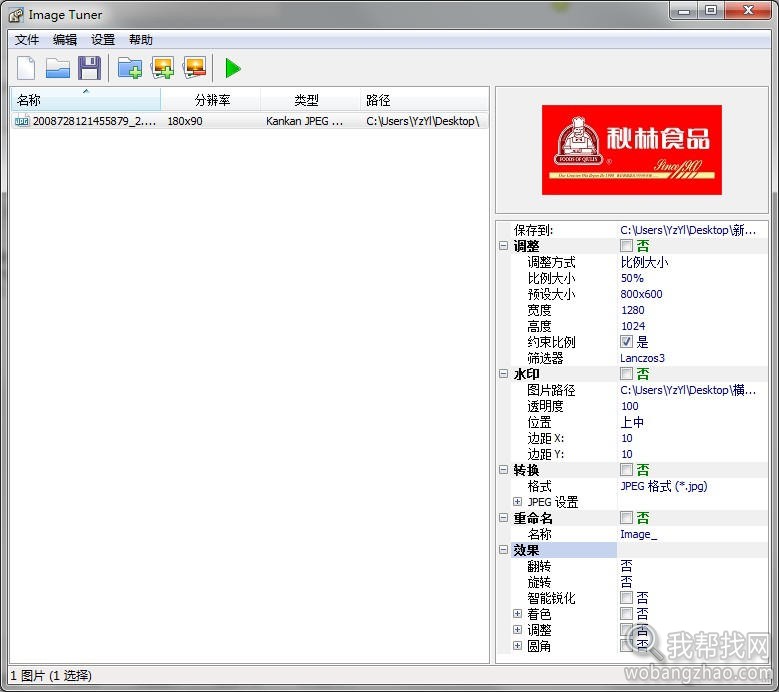779x692 pixels.
Task: Enable the 重命名 rename checkbox
Action: pos(626,518)
